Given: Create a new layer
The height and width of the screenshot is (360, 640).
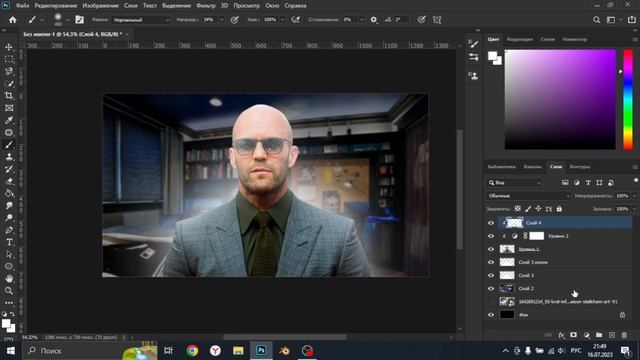Looking at the screenshot, I should tap(611, 335).
